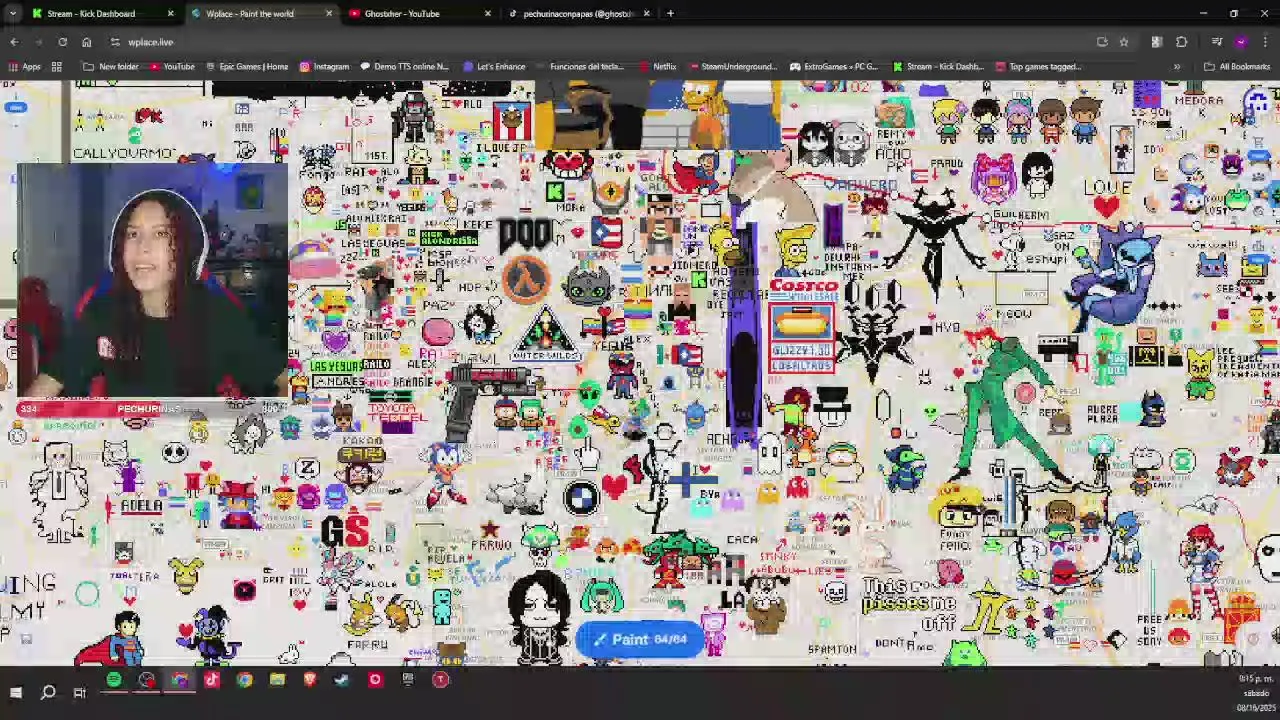Screen dimensions: 1280x720
Task: Go back to previous page
Action: coord(14,42)
